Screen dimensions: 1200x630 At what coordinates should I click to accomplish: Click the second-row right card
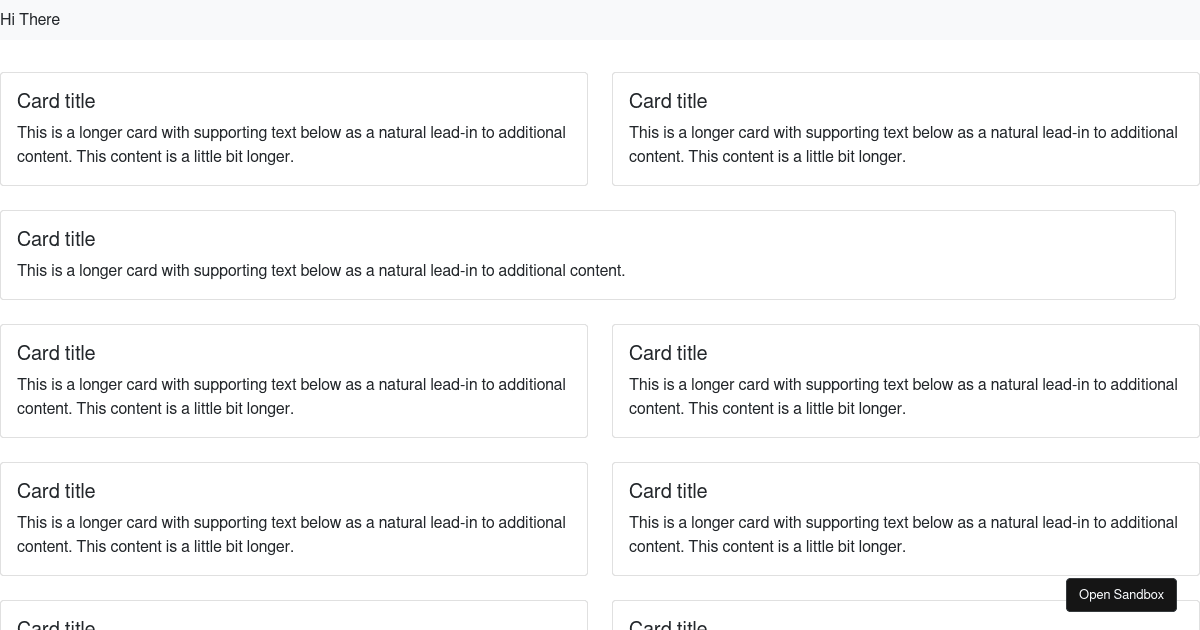(905, 380)
